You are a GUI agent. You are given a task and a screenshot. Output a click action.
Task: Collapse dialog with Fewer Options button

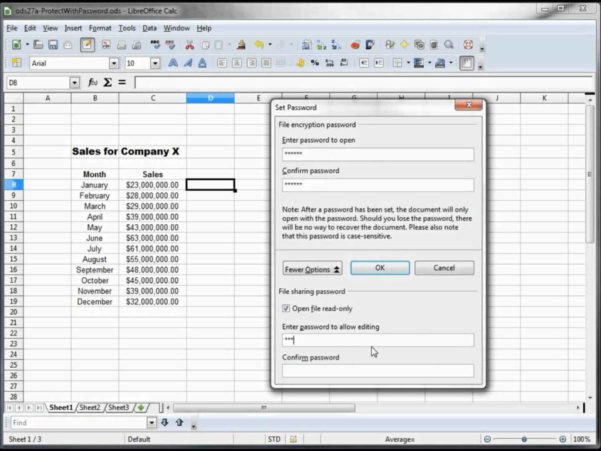(x=312, y=268)
